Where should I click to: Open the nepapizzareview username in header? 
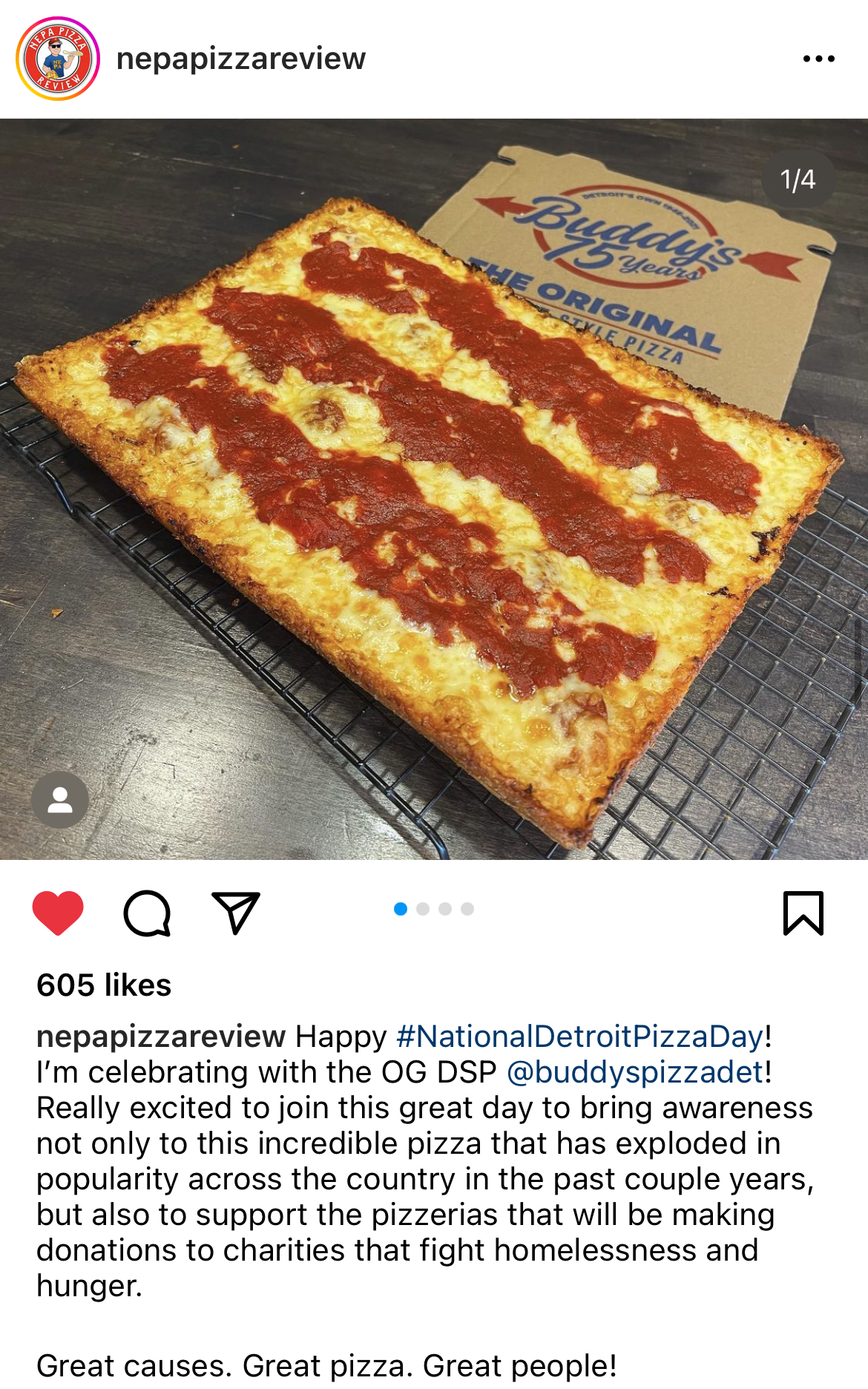241,59
